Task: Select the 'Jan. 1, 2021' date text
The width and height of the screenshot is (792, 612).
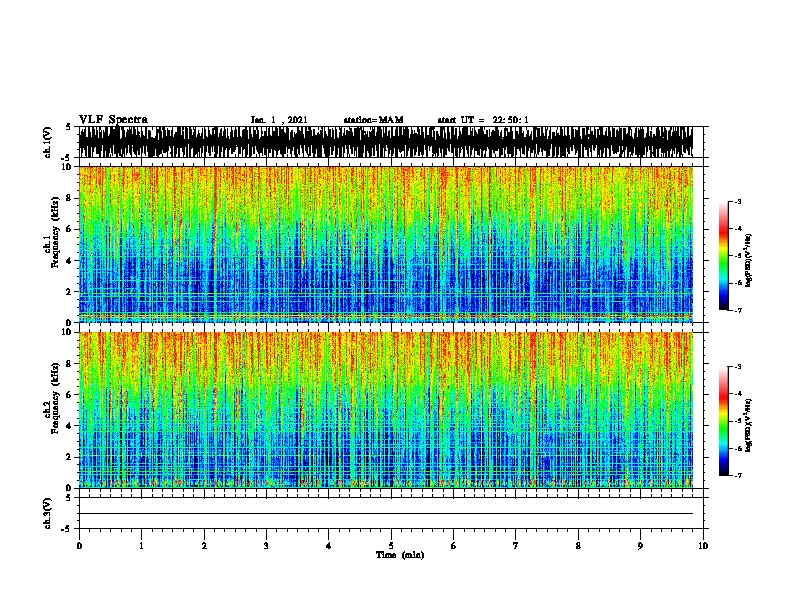Action: (x=279, y=120)
